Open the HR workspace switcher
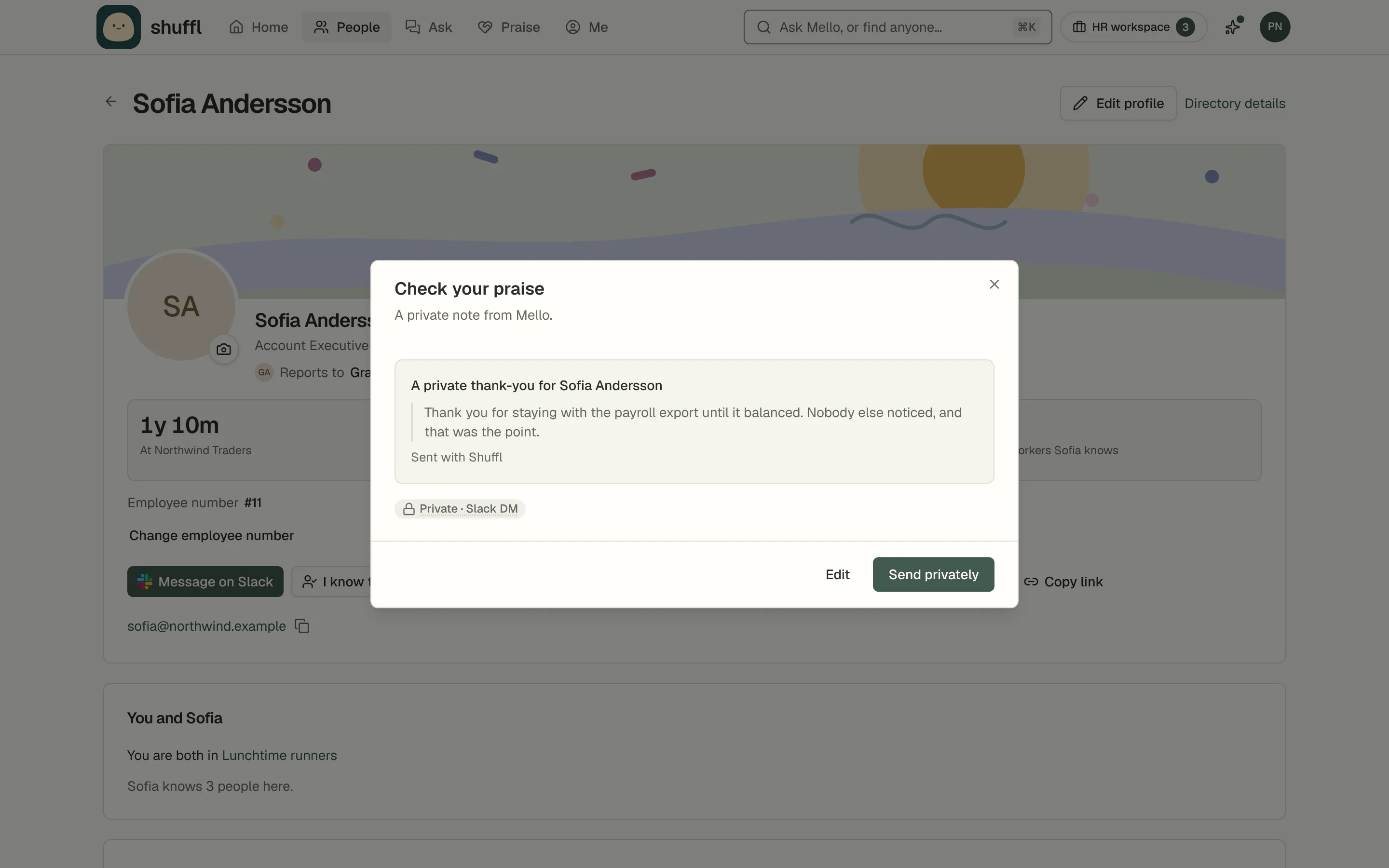 coord(1133,27)
